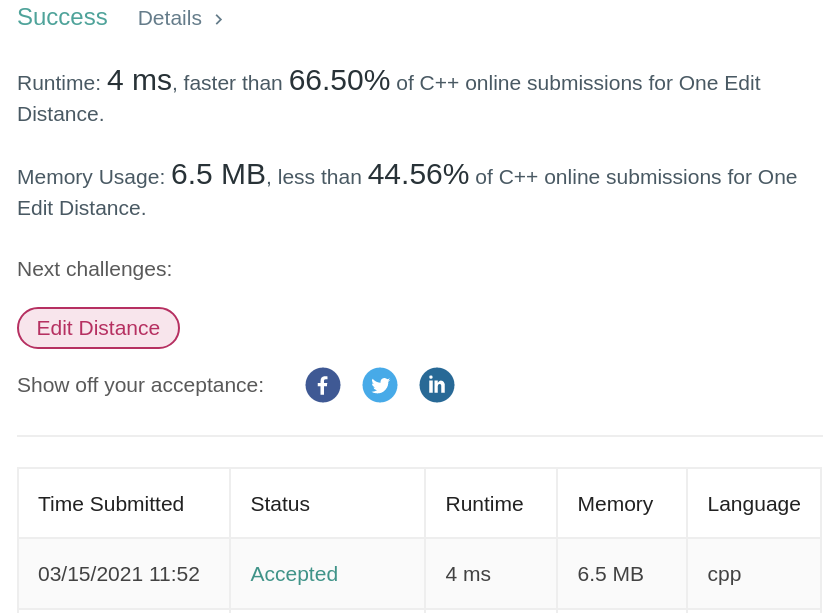Open the Edit Distance challenge
The height and width of the screenshot is (613, 829).
pyautogui.click(x=98, y=328)
